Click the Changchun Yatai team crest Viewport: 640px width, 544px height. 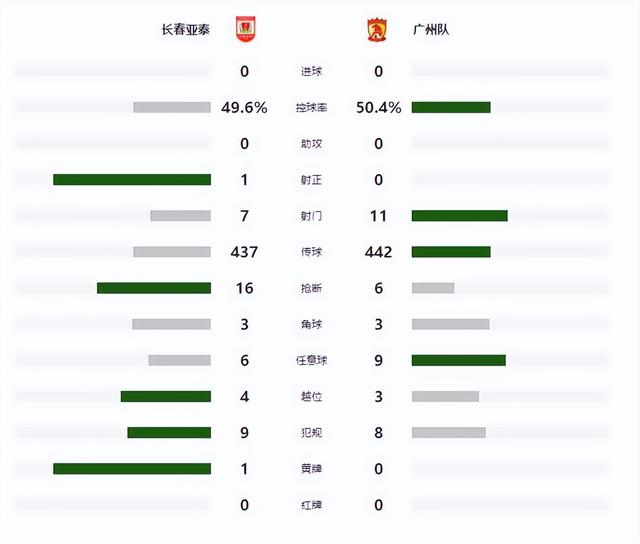tap(246, 29)
